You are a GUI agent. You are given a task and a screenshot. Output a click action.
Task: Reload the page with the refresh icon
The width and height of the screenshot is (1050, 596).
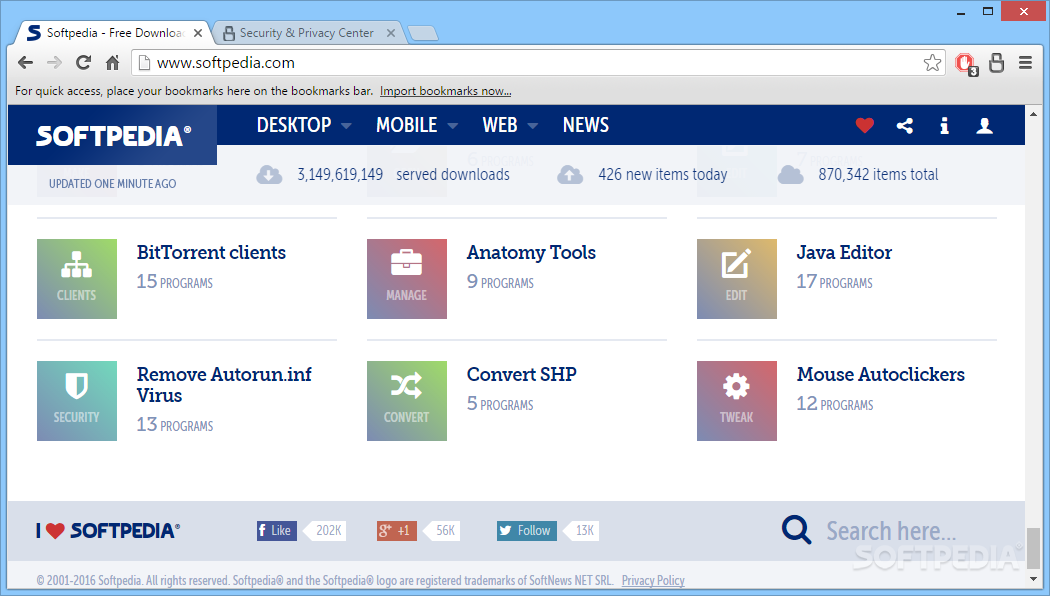83,63
